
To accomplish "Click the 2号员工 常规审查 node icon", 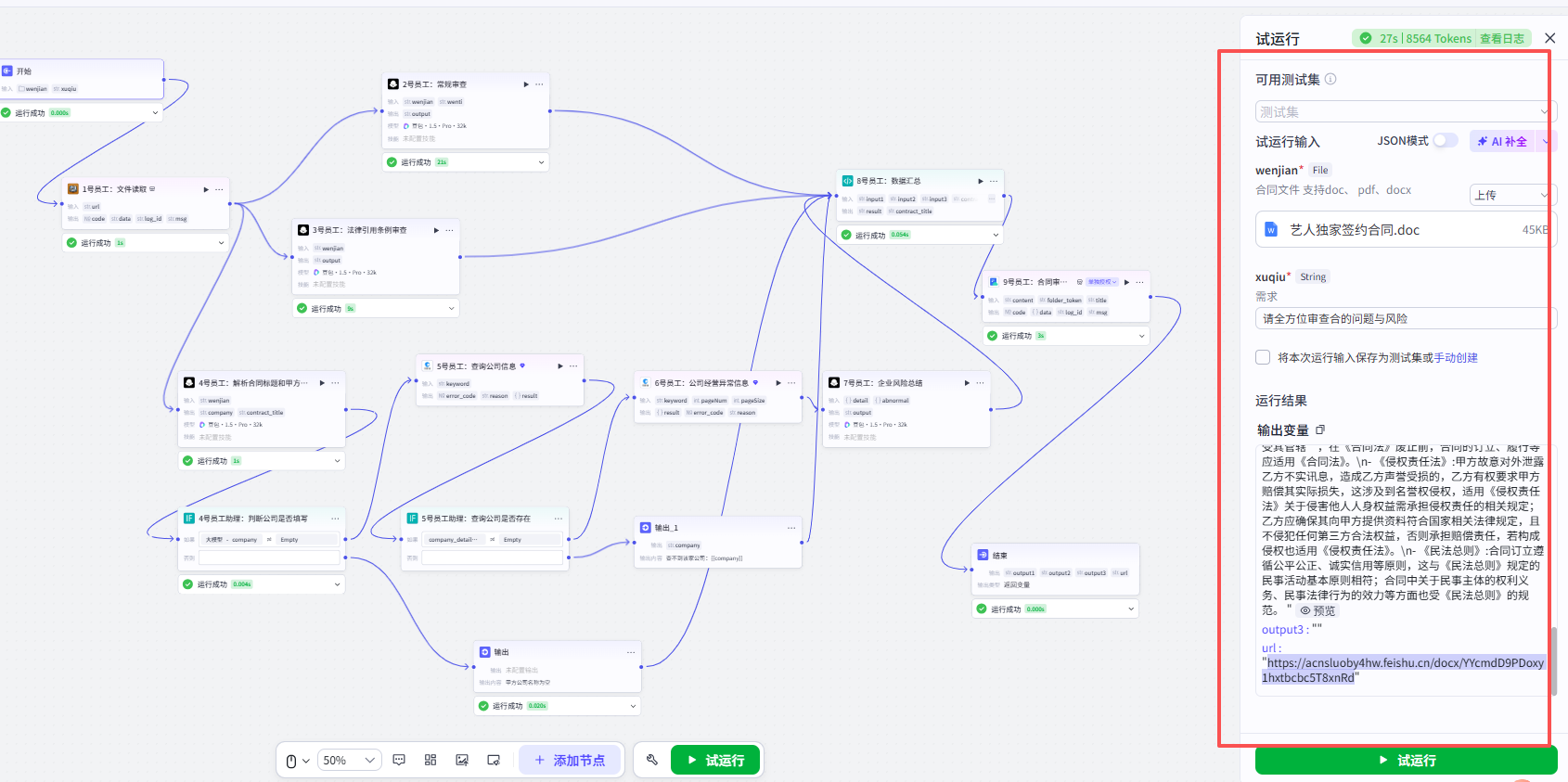I will (393, 84).
